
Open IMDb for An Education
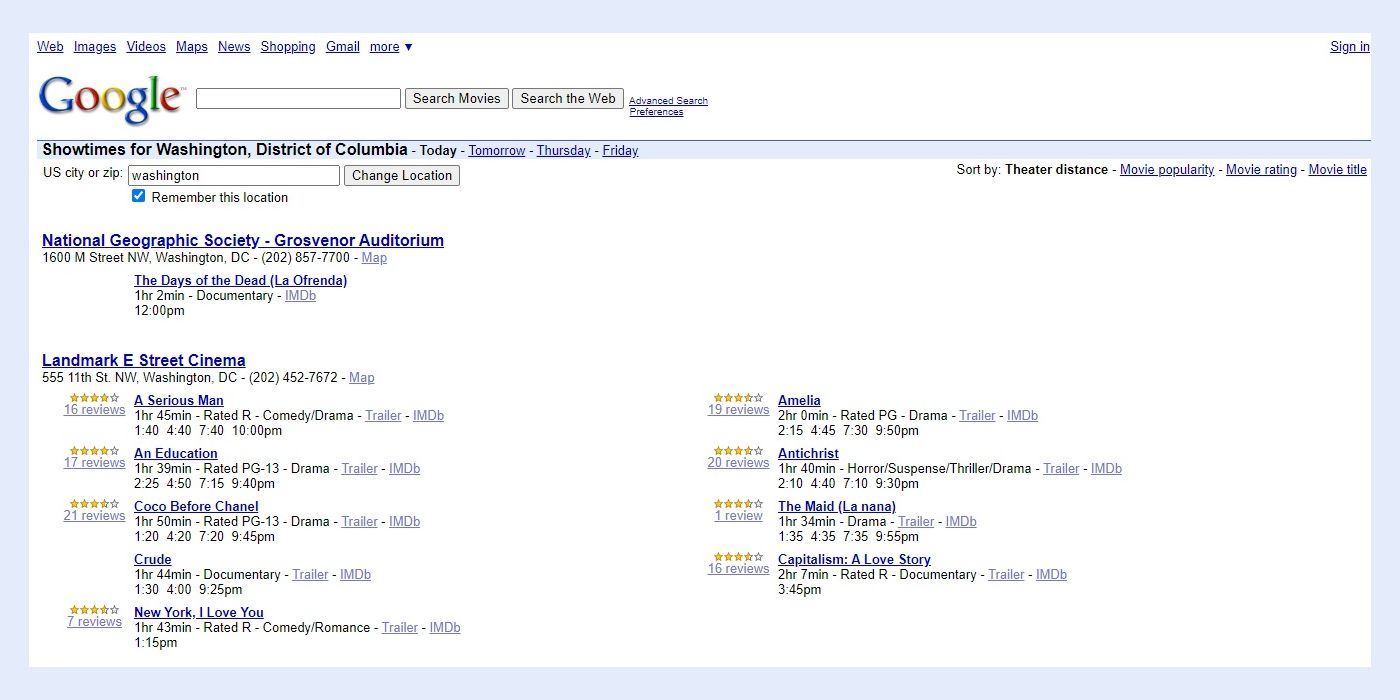404,469
